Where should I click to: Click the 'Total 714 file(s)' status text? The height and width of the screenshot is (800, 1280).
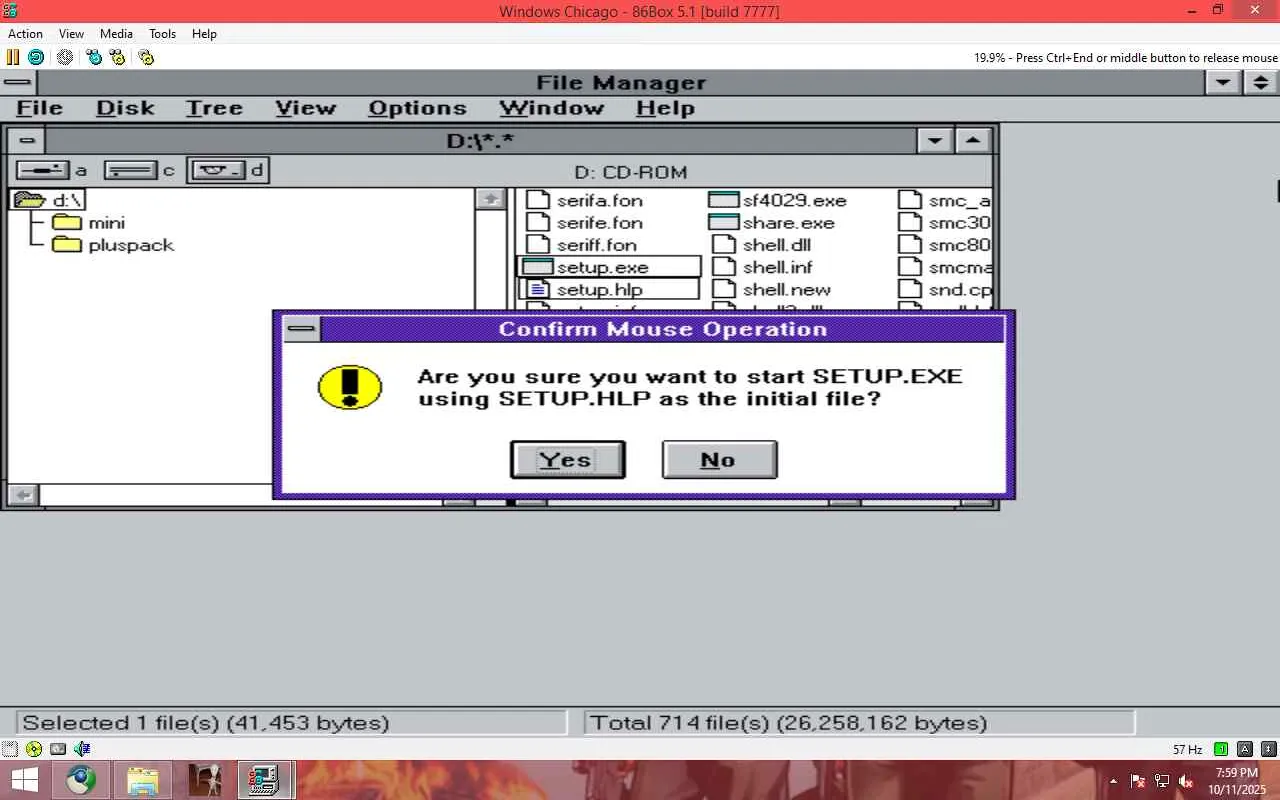(789, 723)
